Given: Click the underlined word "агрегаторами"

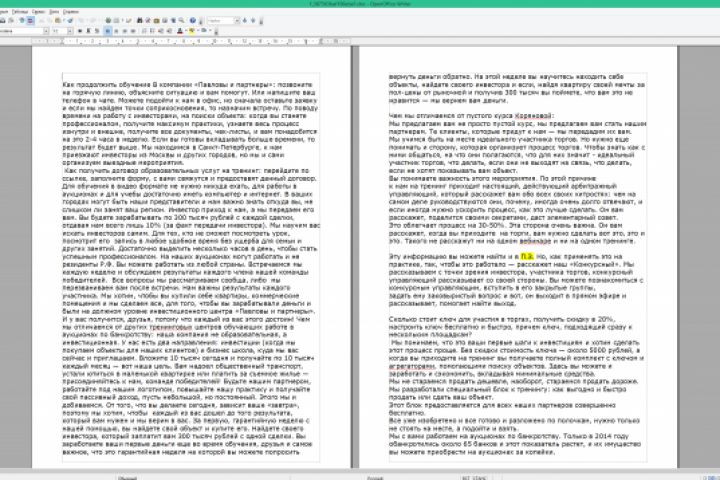Looking at the screenshot, I should (411, 366).
